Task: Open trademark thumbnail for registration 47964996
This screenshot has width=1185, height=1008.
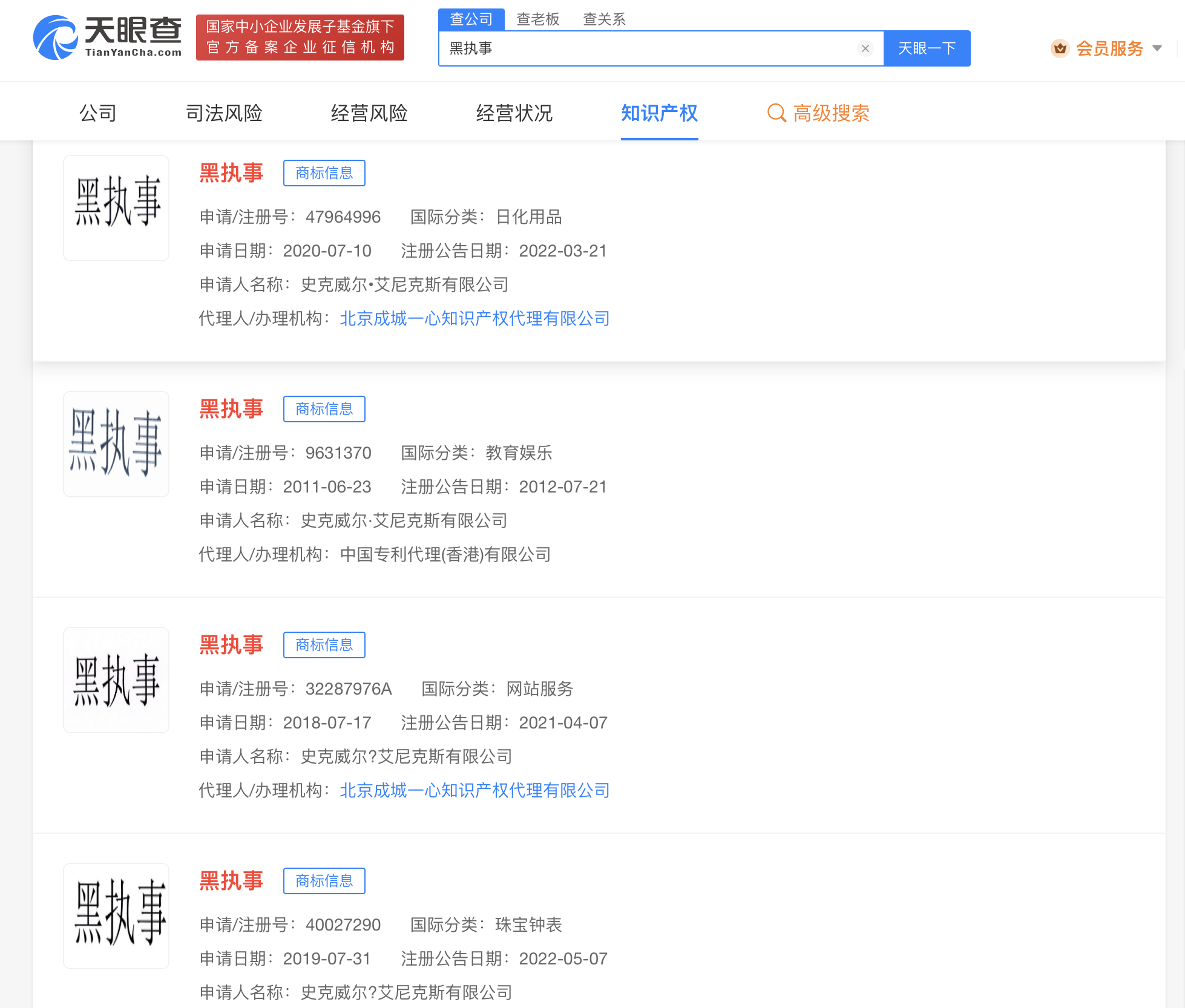Action: click(x=116, y=208)
